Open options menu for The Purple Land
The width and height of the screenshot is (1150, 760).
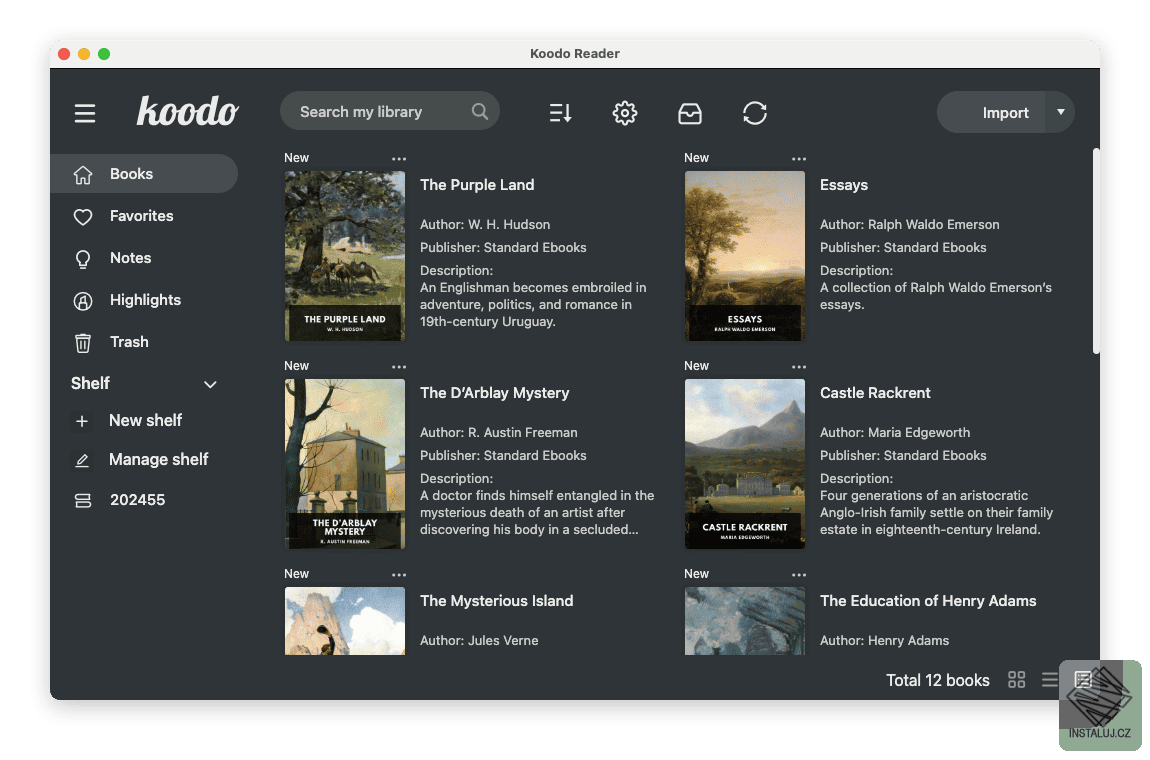[x=398, y=158]
